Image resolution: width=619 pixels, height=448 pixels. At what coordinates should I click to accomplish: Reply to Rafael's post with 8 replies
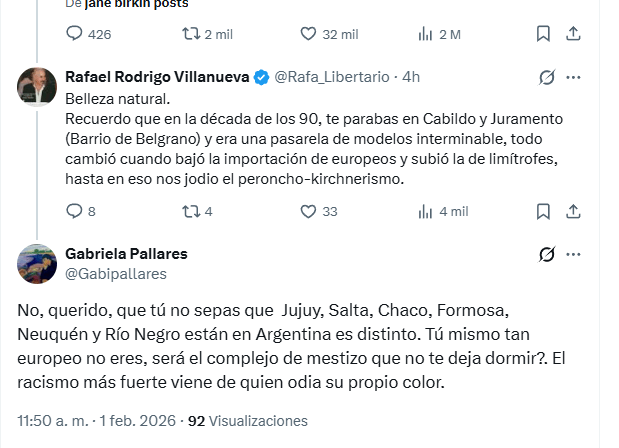[74, 211]
